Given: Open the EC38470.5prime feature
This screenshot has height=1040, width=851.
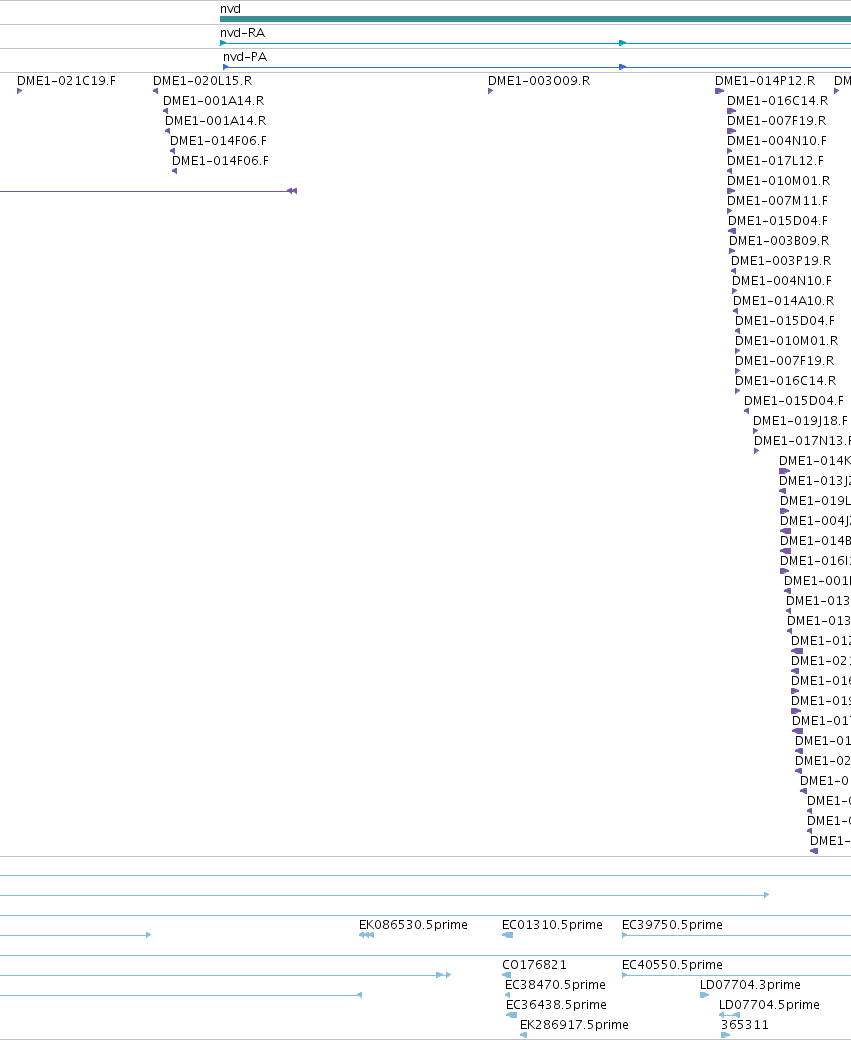Looking at the screenshot, I should pos(555,984).
